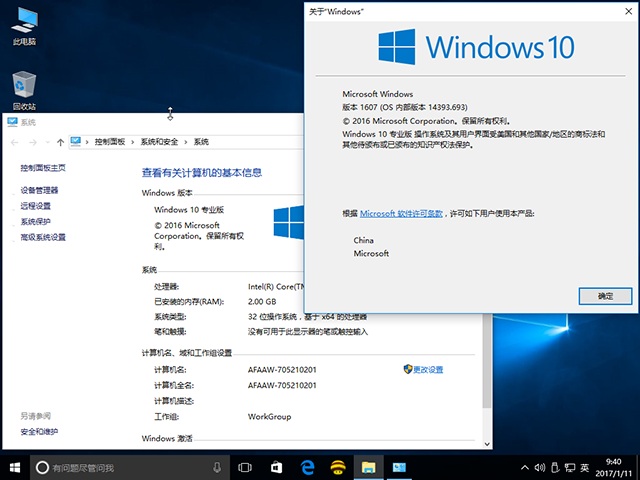Image resolution: width=640 pixels, height=480 pixels.
Task: Click the Windows Start button
Action: point(16,467)
